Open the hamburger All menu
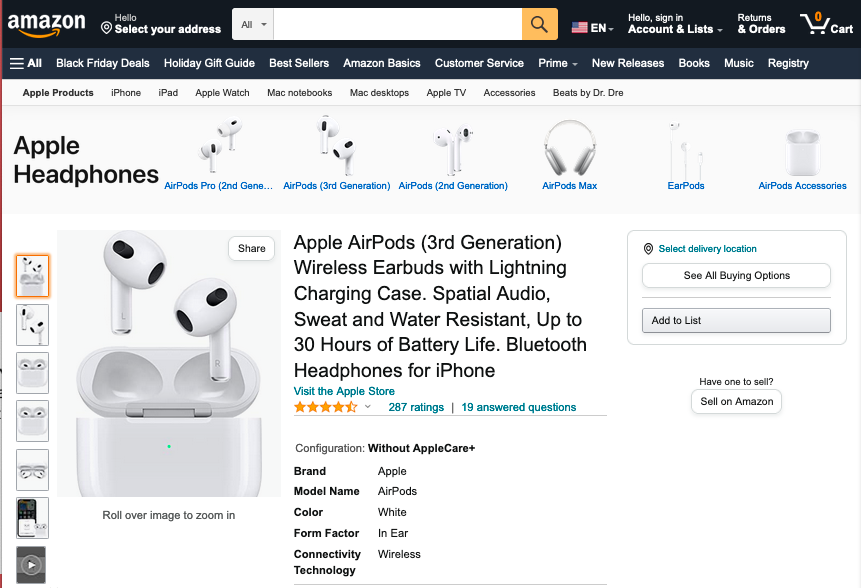This screenshot has width=861, height=588. pos(26,63)
